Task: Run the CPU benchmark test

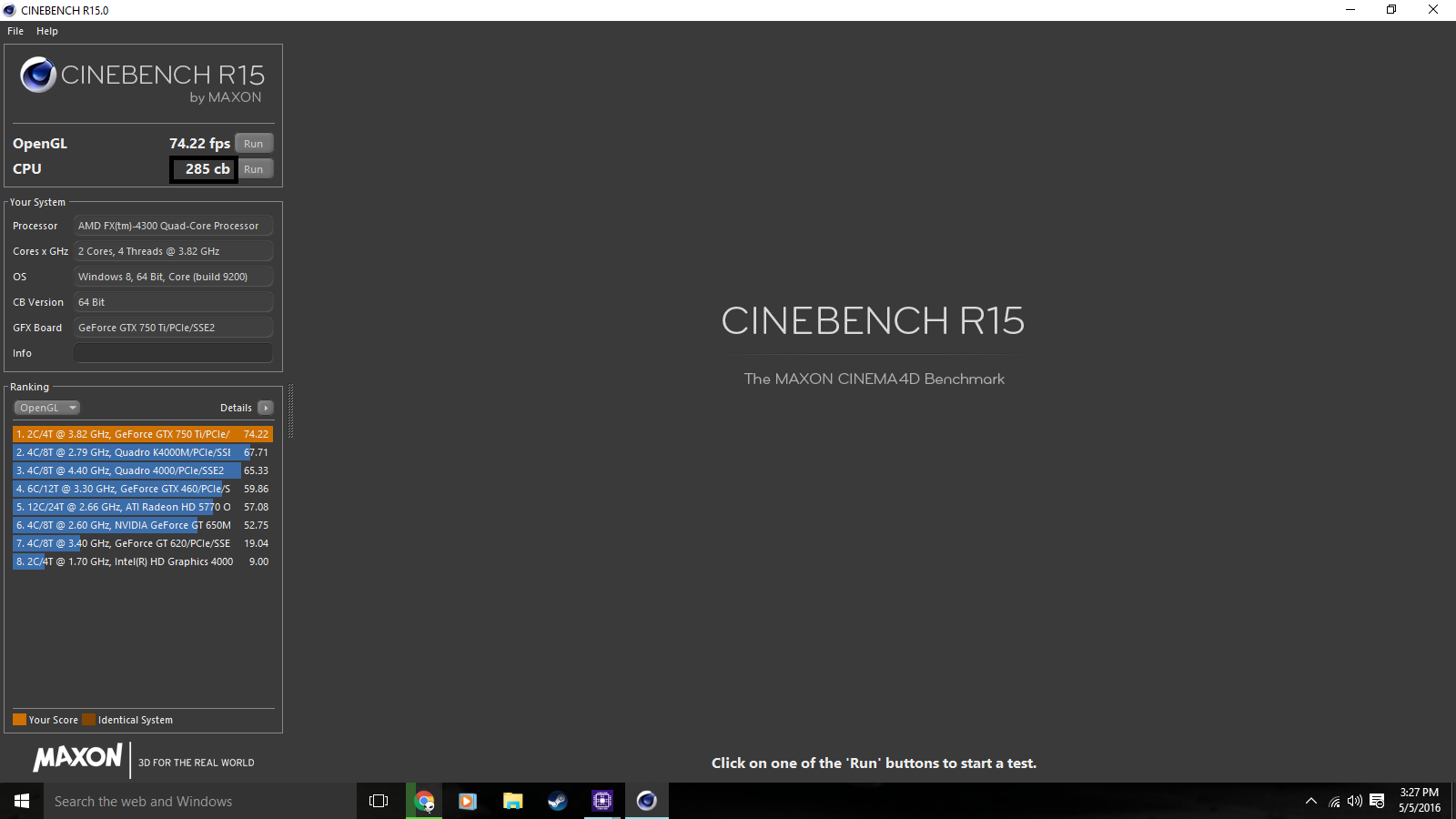Action: tap(254, 169)
